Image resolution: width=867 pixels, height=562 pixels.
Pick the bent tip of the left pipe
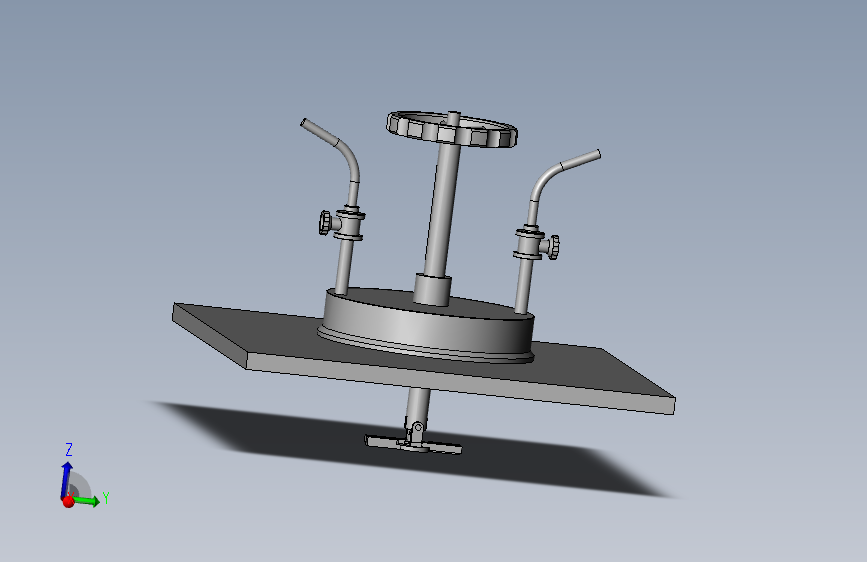pyautogui.click(x=320, y=132)
